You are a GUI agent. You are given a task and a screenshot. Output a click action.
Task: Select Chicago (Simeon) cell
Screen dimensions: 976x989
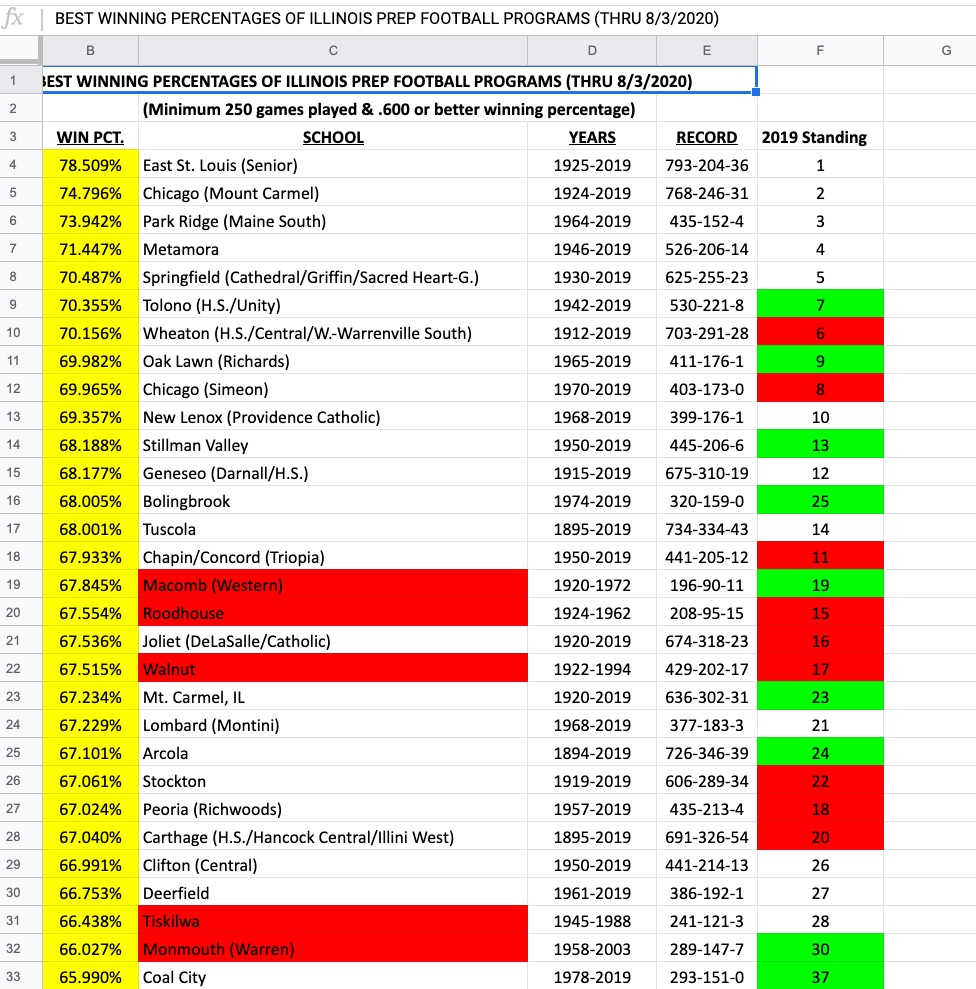tap(333, 389)
